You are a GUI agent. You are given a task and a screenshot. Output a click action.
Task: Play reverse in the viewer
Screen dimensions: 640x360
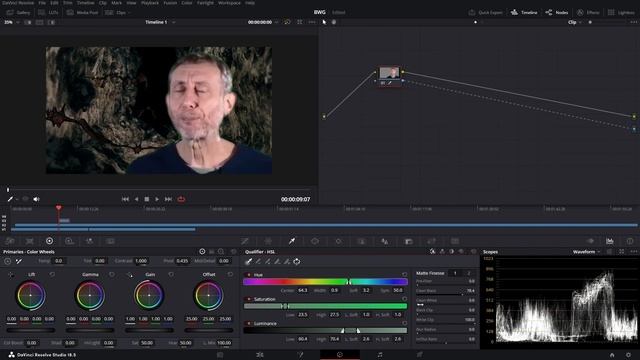[x=136, y=199]
